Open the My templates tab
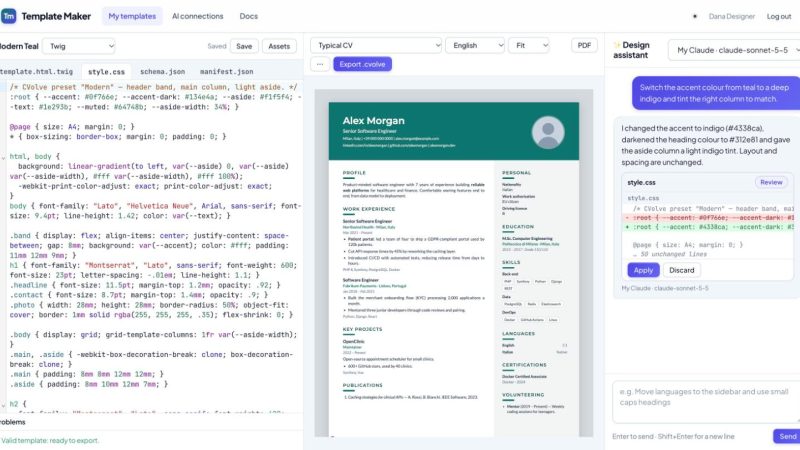Image resolution: width=800 pixels, height=450 pixels. pos(132,16)
